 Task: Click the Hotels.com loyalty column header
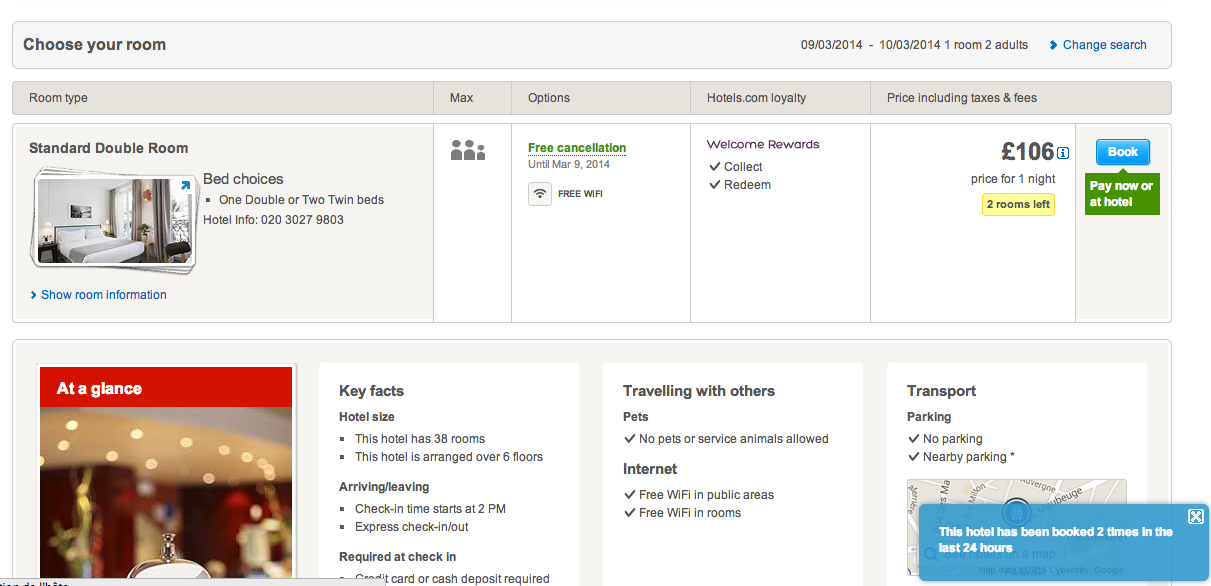[x=756, y=98]
